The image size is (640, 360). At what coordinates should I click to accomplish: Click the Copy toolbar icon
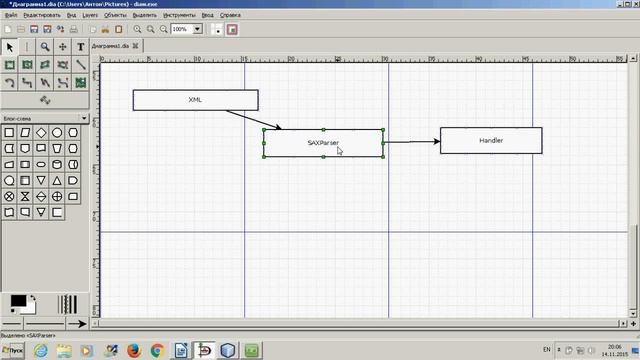click(93, 29)
